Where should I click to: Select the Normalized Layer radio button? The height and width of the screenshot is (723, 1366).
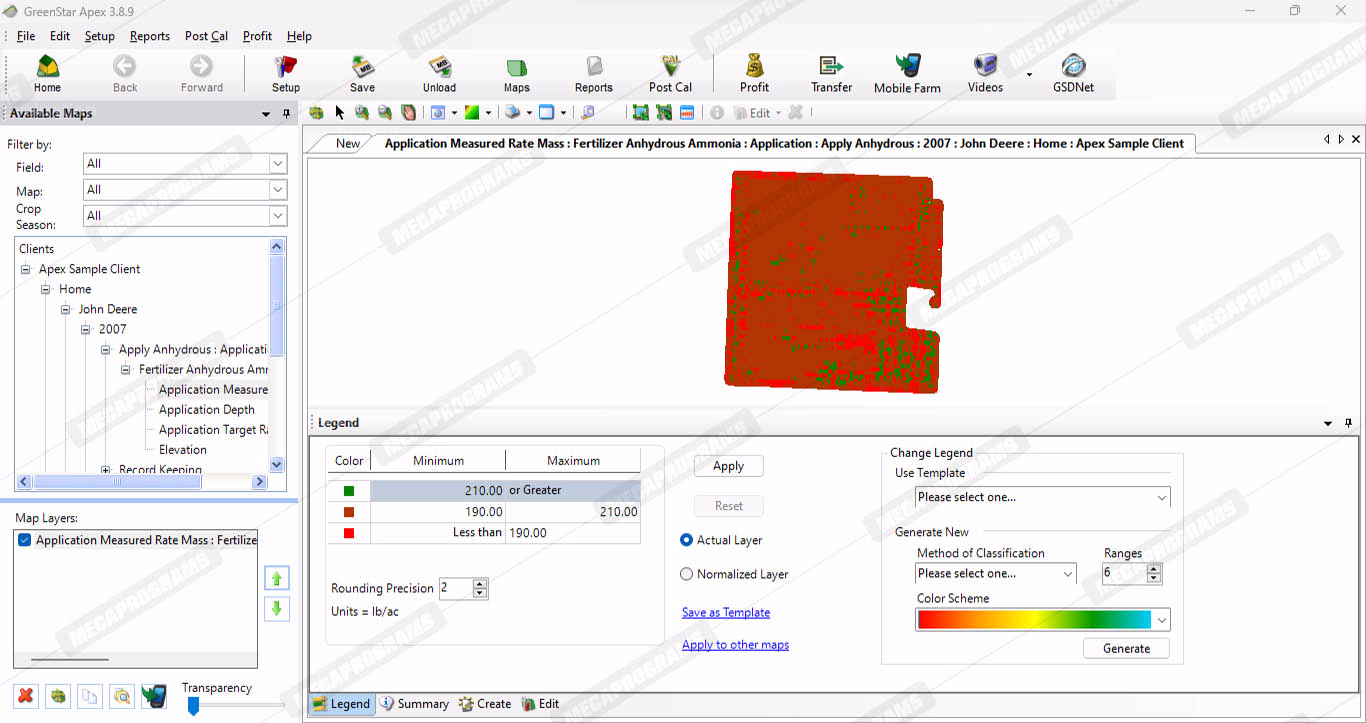[x=686, y=574]
